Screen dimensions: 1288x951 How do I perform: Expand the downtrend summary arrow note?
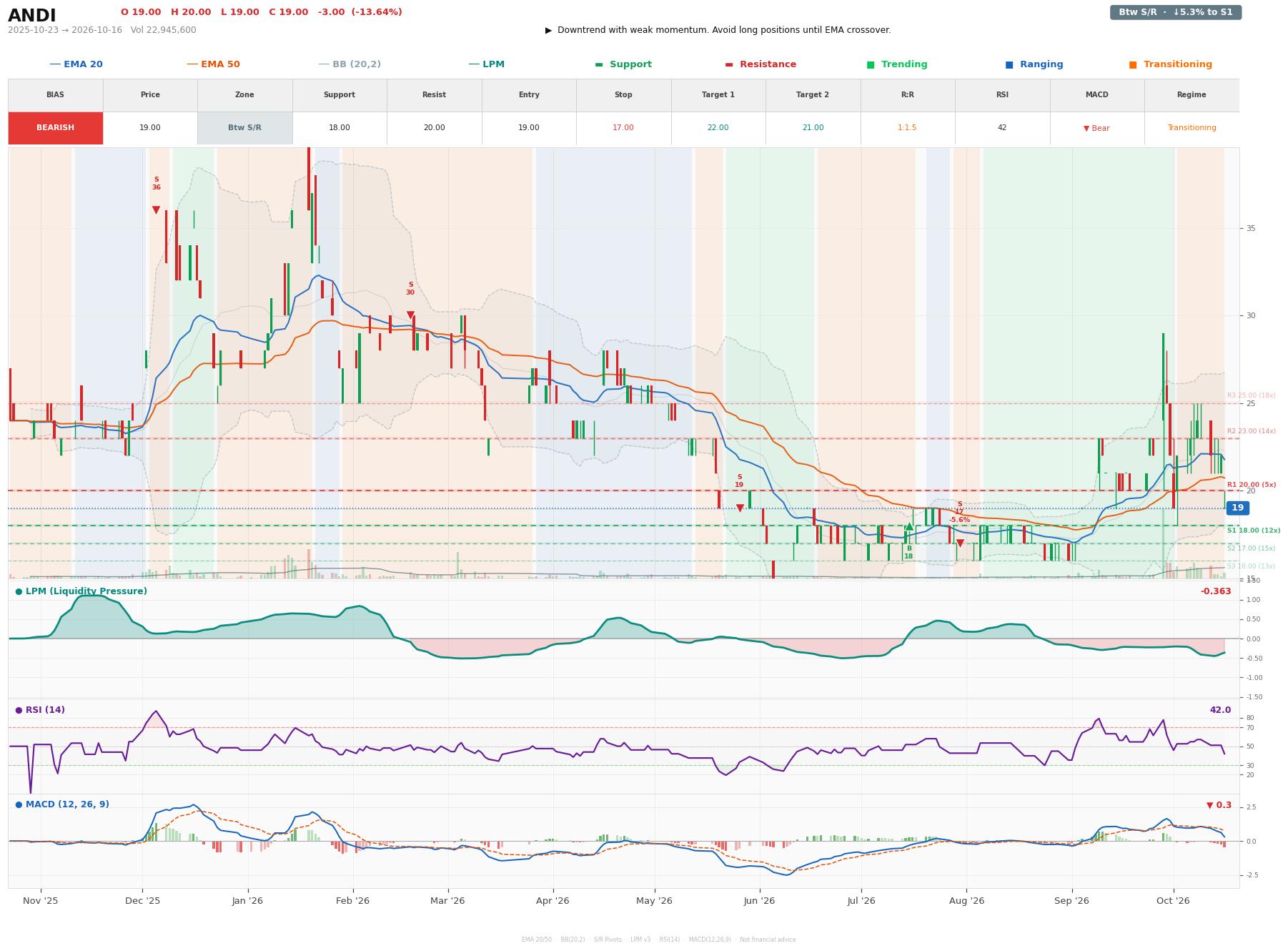point(718,30)
